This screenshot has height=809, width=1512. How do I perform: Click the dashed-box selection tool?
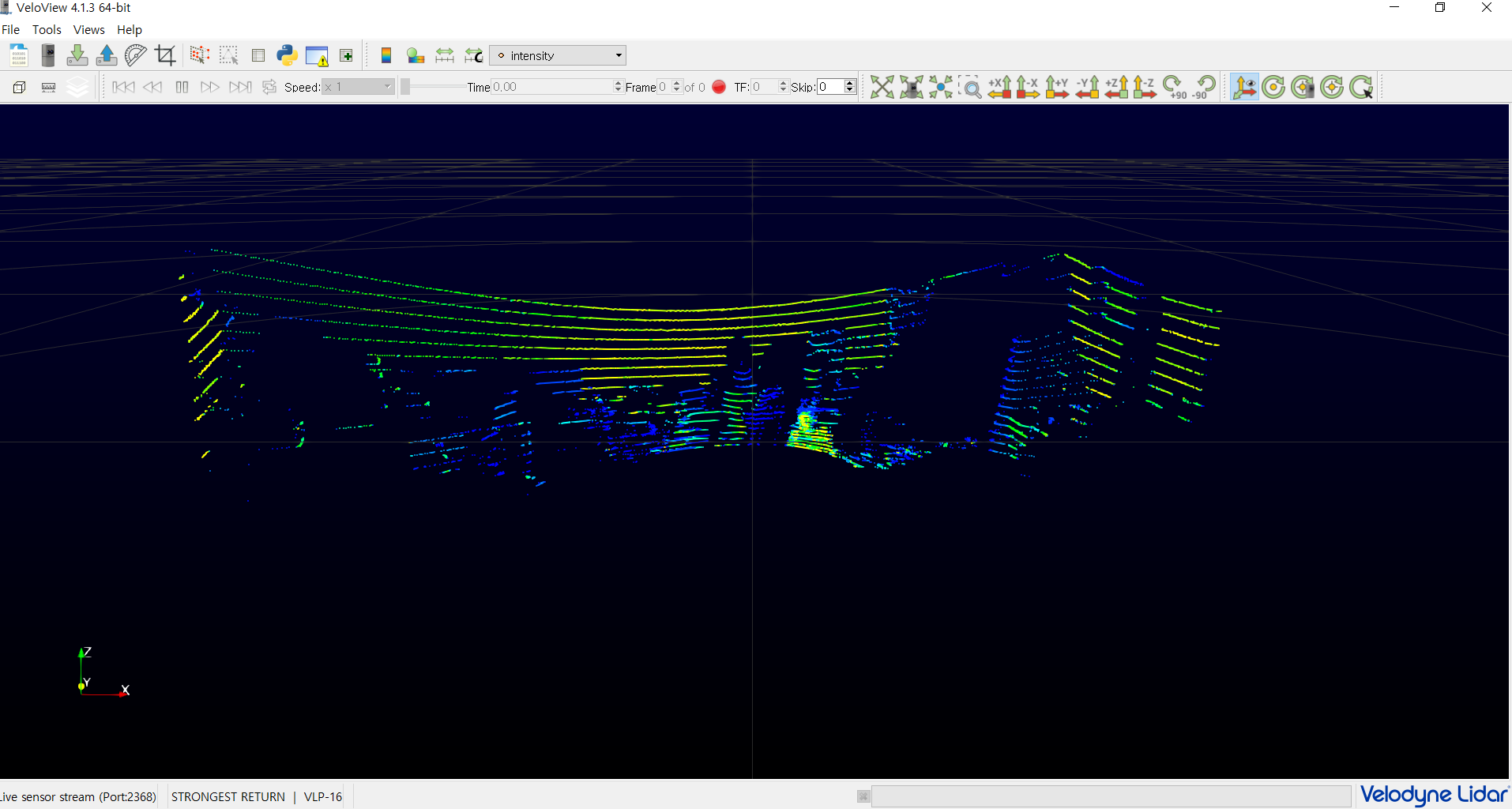point(229,55)
